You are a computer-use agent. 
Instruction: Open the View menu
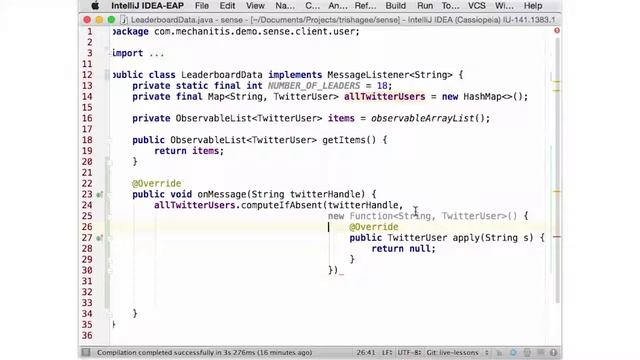tap(255, 6)
